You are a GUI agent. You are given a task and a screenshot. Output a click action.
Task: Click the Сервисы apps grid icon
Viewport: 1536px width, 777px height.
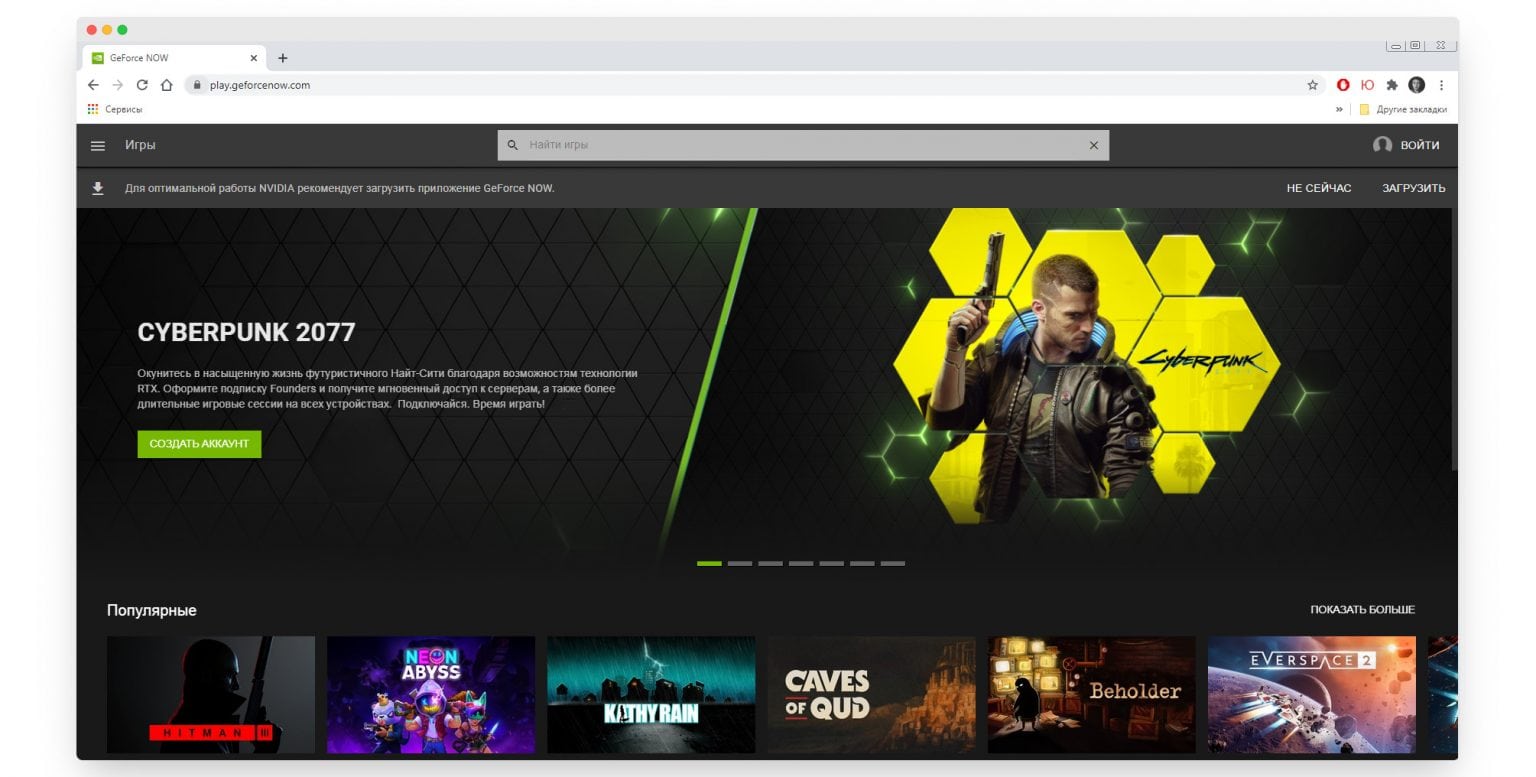(x=93, y=109)
